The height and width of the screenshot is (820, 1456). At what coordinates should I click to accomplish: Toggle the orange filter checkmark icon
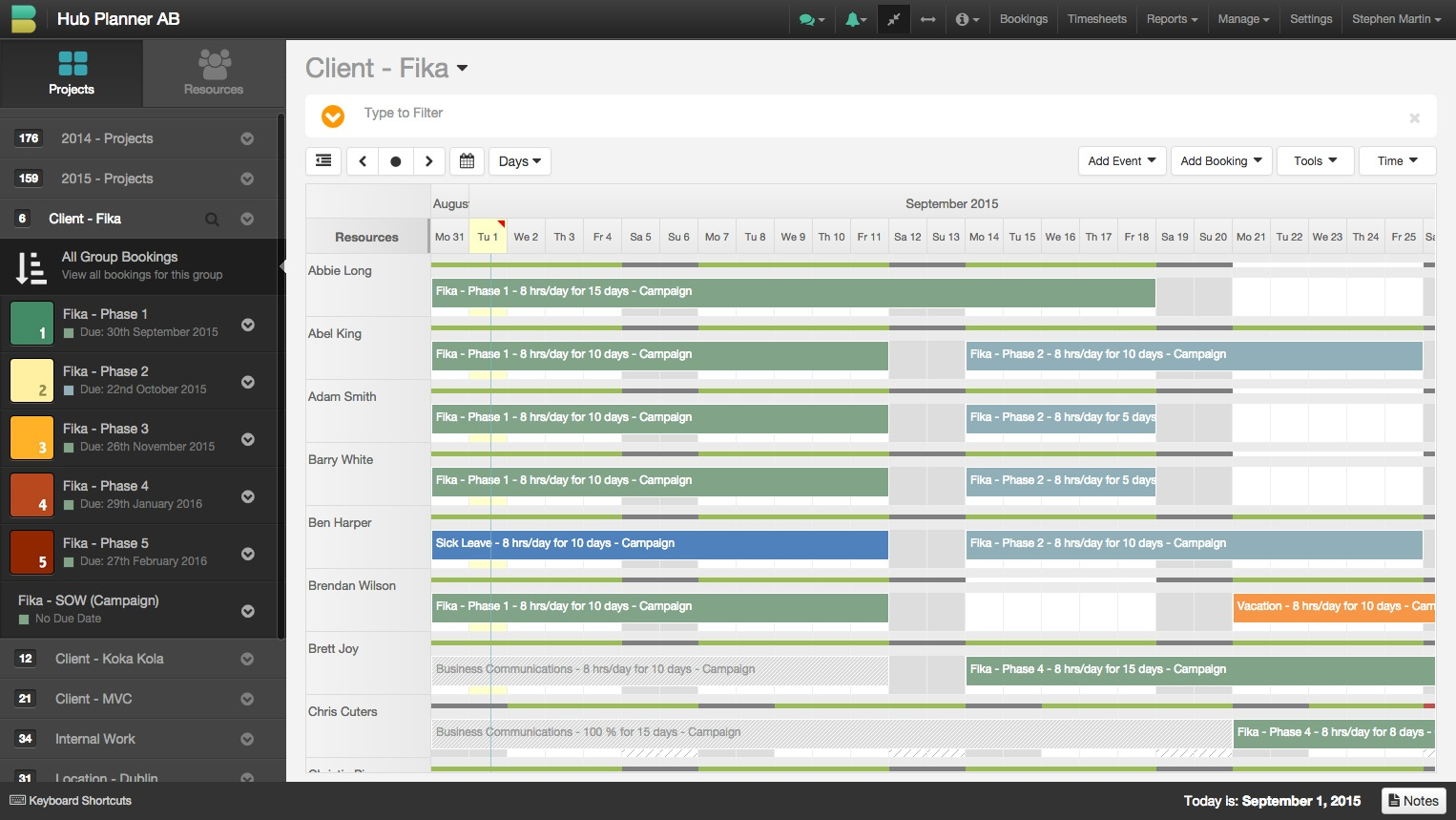[x=333, y=116]
